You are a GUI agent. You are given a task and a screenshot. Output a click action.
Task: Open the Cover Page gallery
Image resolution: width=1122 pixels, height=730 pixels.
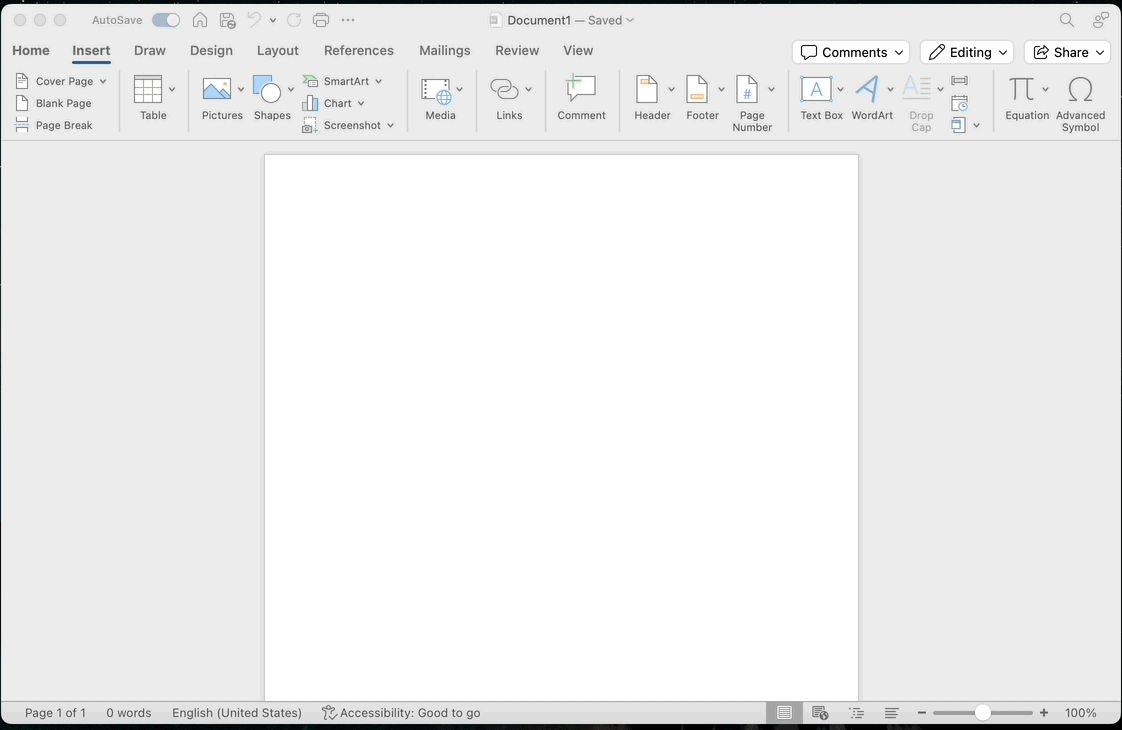click(x=61, y=81)
